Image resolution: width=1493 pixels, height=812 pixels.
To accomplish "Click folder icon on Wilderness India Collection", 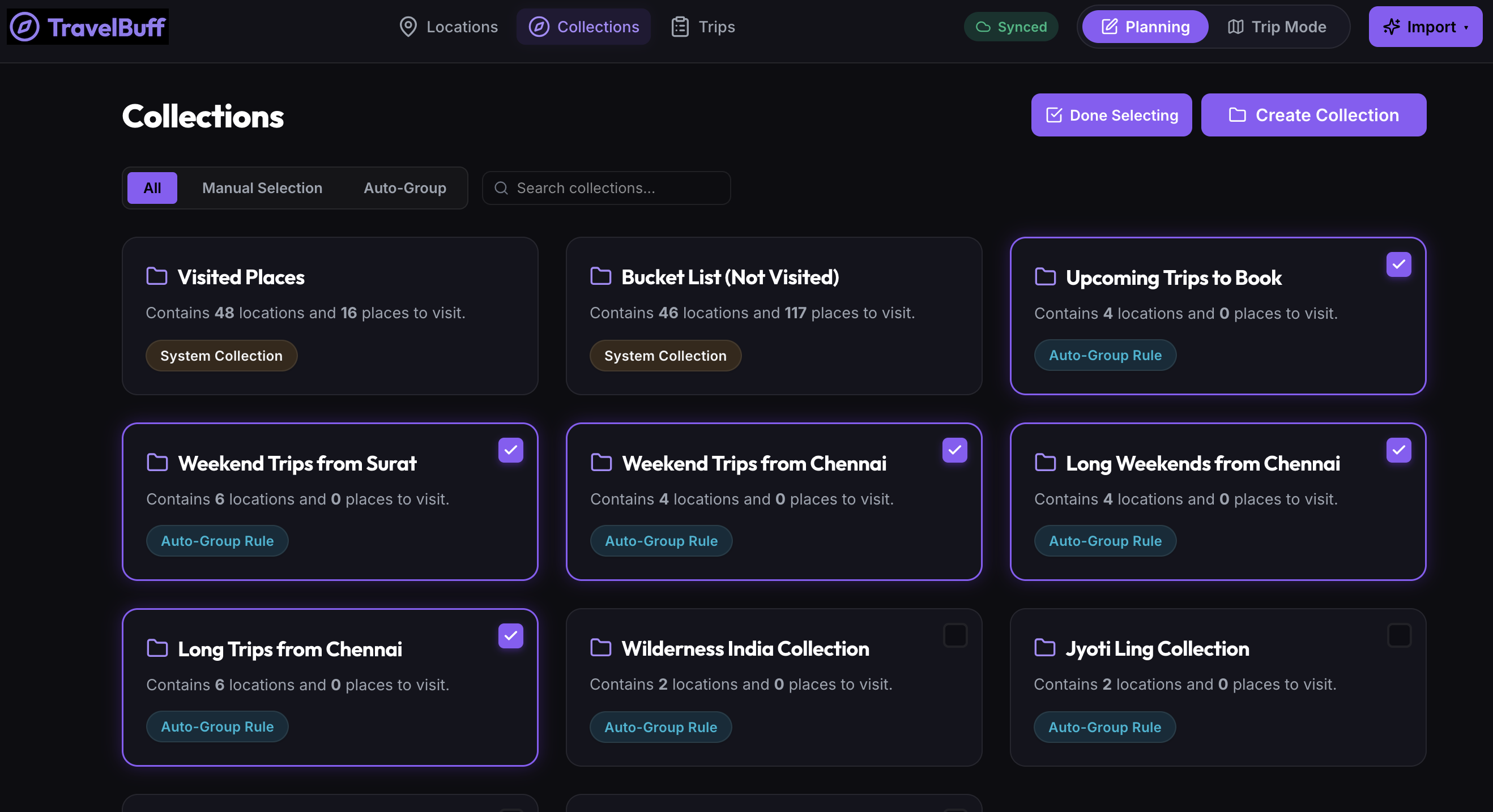I will point(600,647).
